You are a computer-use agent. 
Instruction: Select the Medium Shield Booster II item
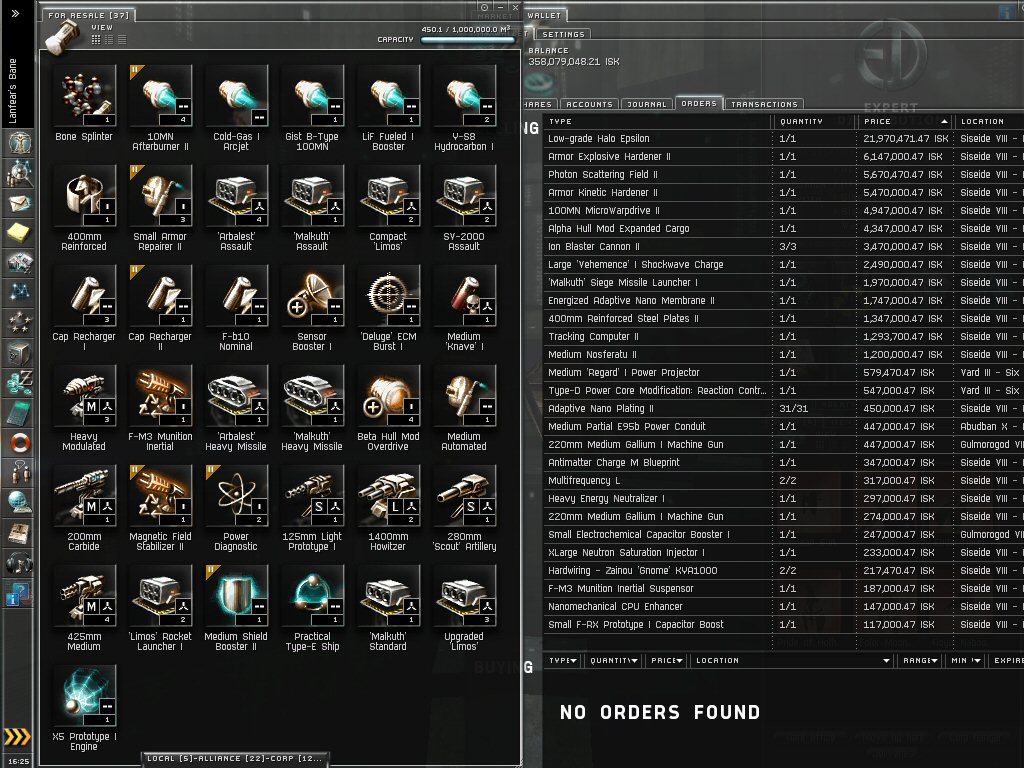[236, 607]
